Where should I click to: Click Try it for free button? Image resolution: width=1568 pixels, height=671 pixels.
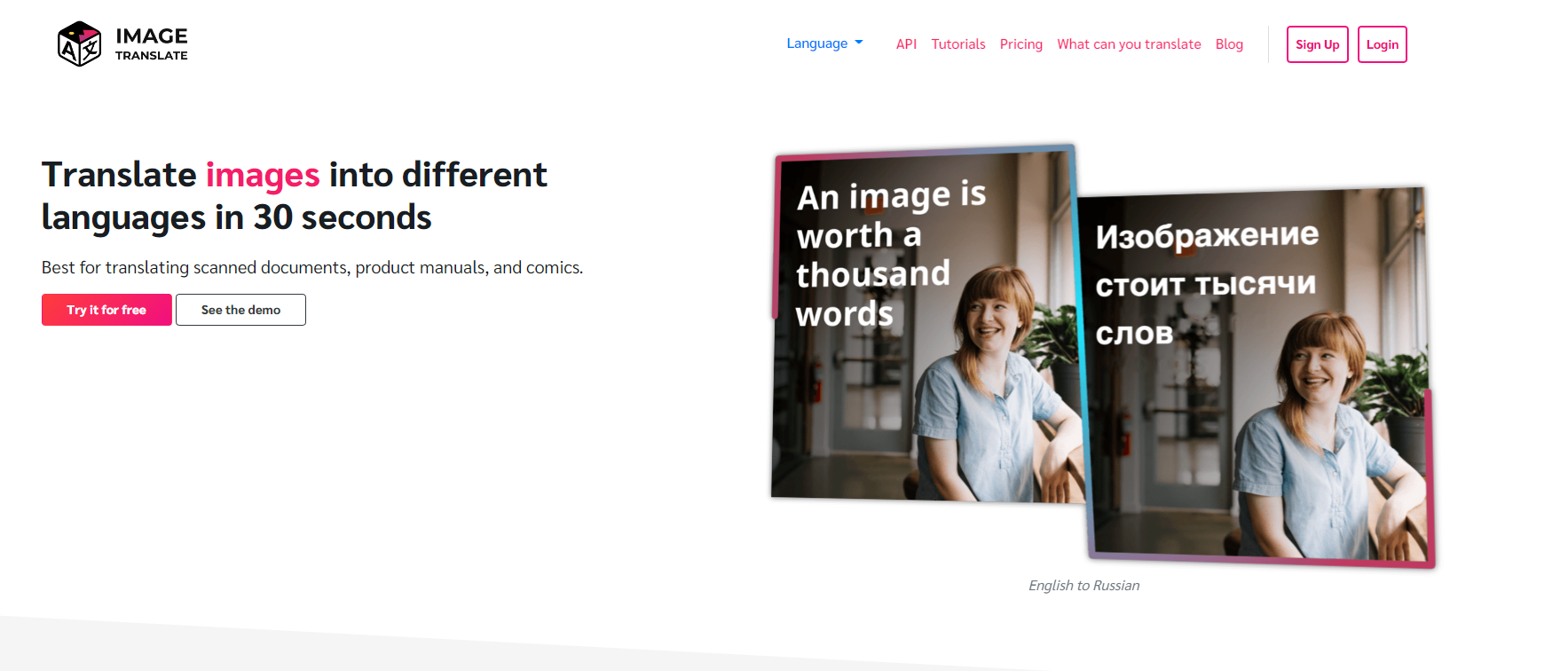(x=106, y=310)
